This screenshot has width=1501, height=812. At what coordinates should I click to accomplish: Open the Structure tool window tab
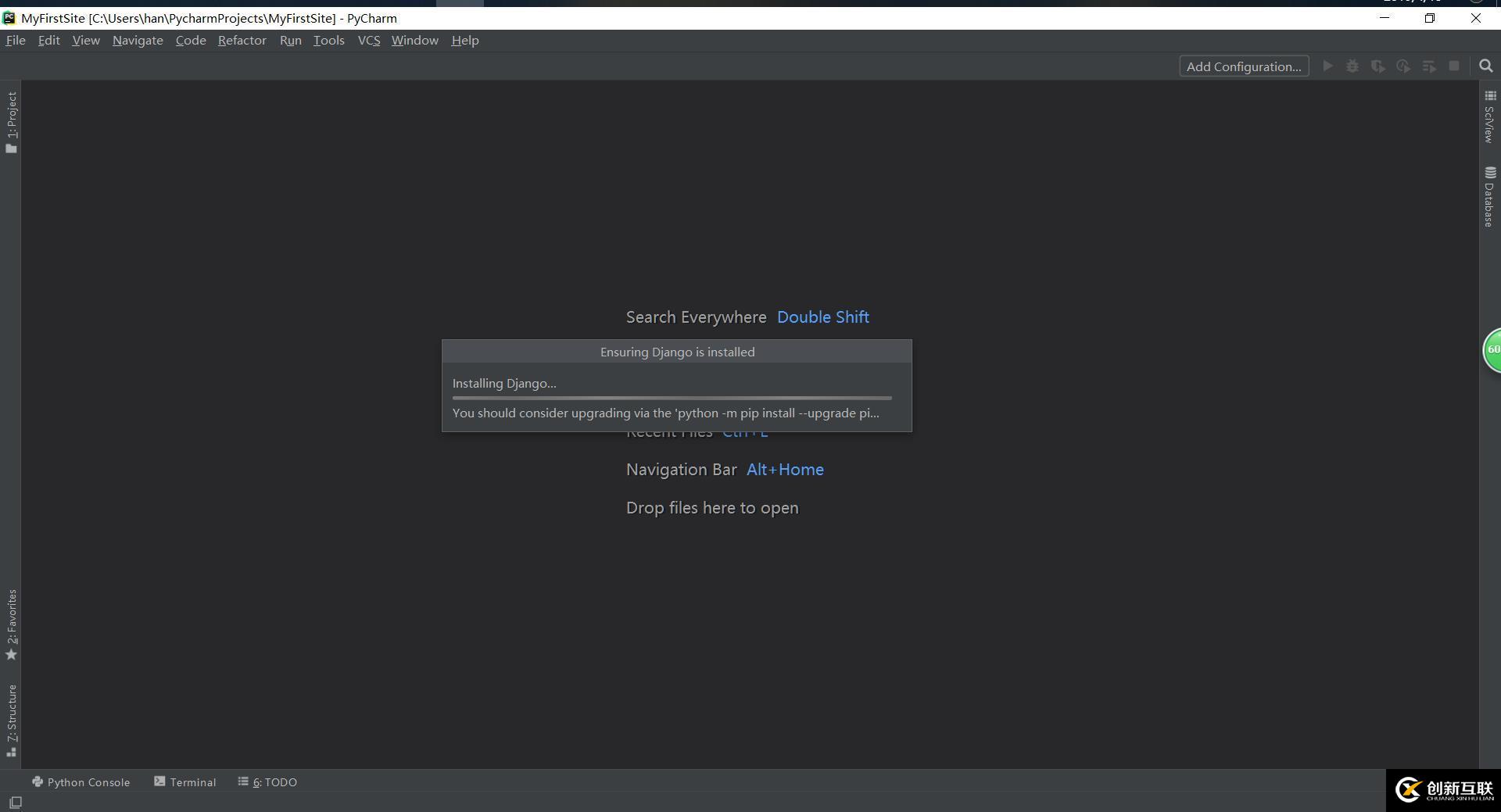pos(11,720)
